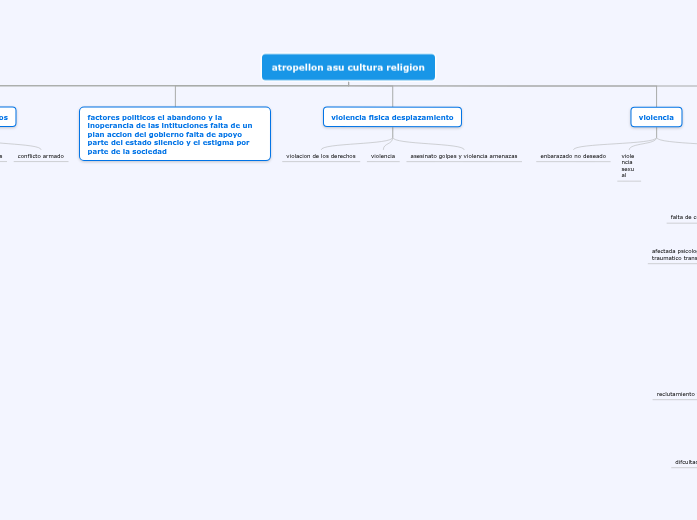This screenshot has width=697, height=520.
Task: Select the 'embarazado no deseado' subtopic
Action: 572,156
